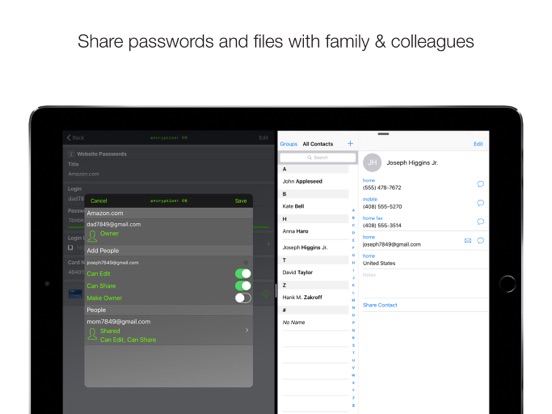Click the mail envelope icon beside joseph7849@gmail.com
This screenshot has width=552, height=414.
[x=468, y=240]
